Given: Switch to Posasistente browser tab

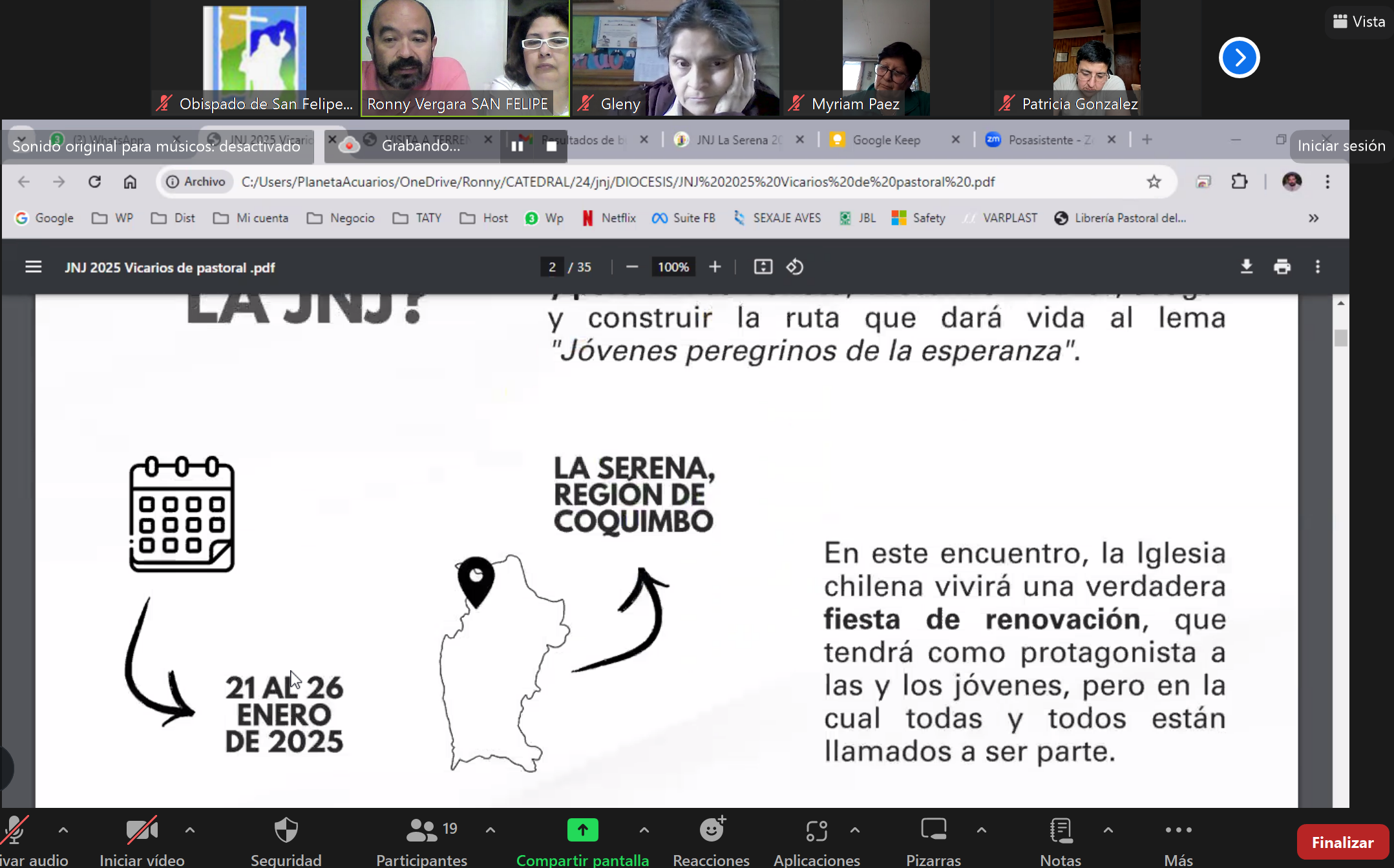Looking at the screenshot, I should coord(1050,140).
